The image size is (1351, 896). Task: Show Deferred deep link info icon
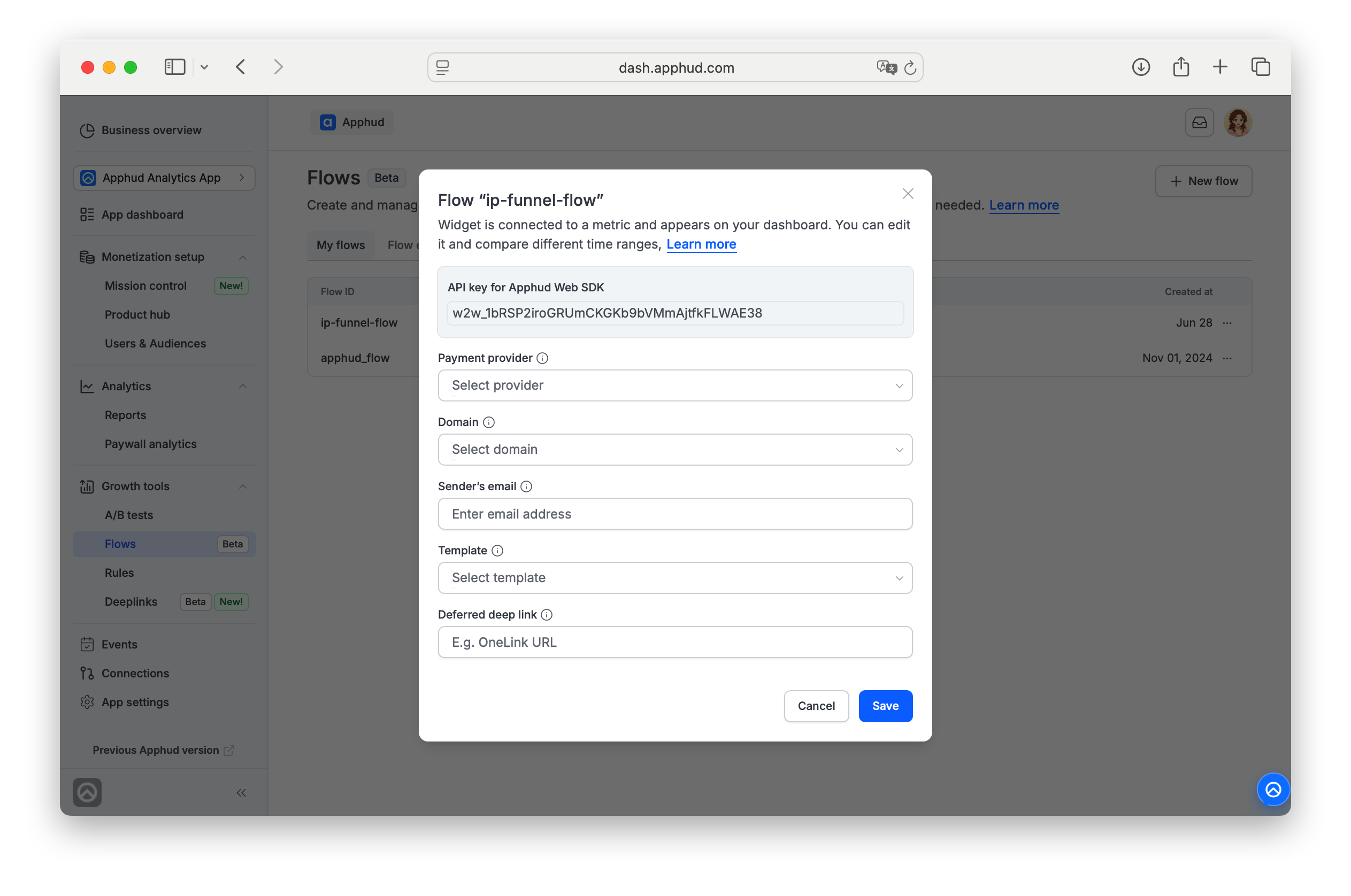coord(547,615)
